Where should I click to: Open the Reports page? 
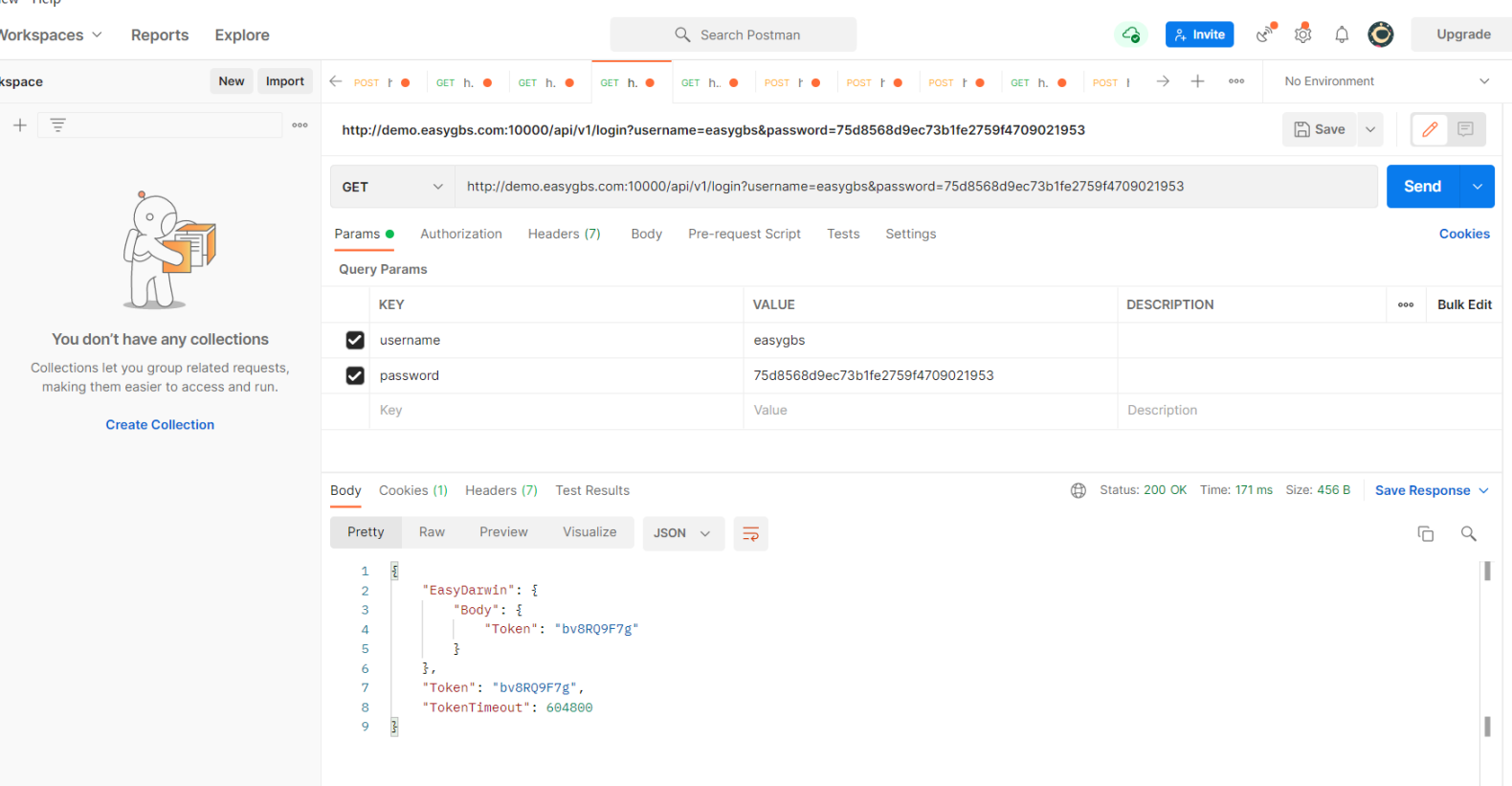(x=160, y=34)
